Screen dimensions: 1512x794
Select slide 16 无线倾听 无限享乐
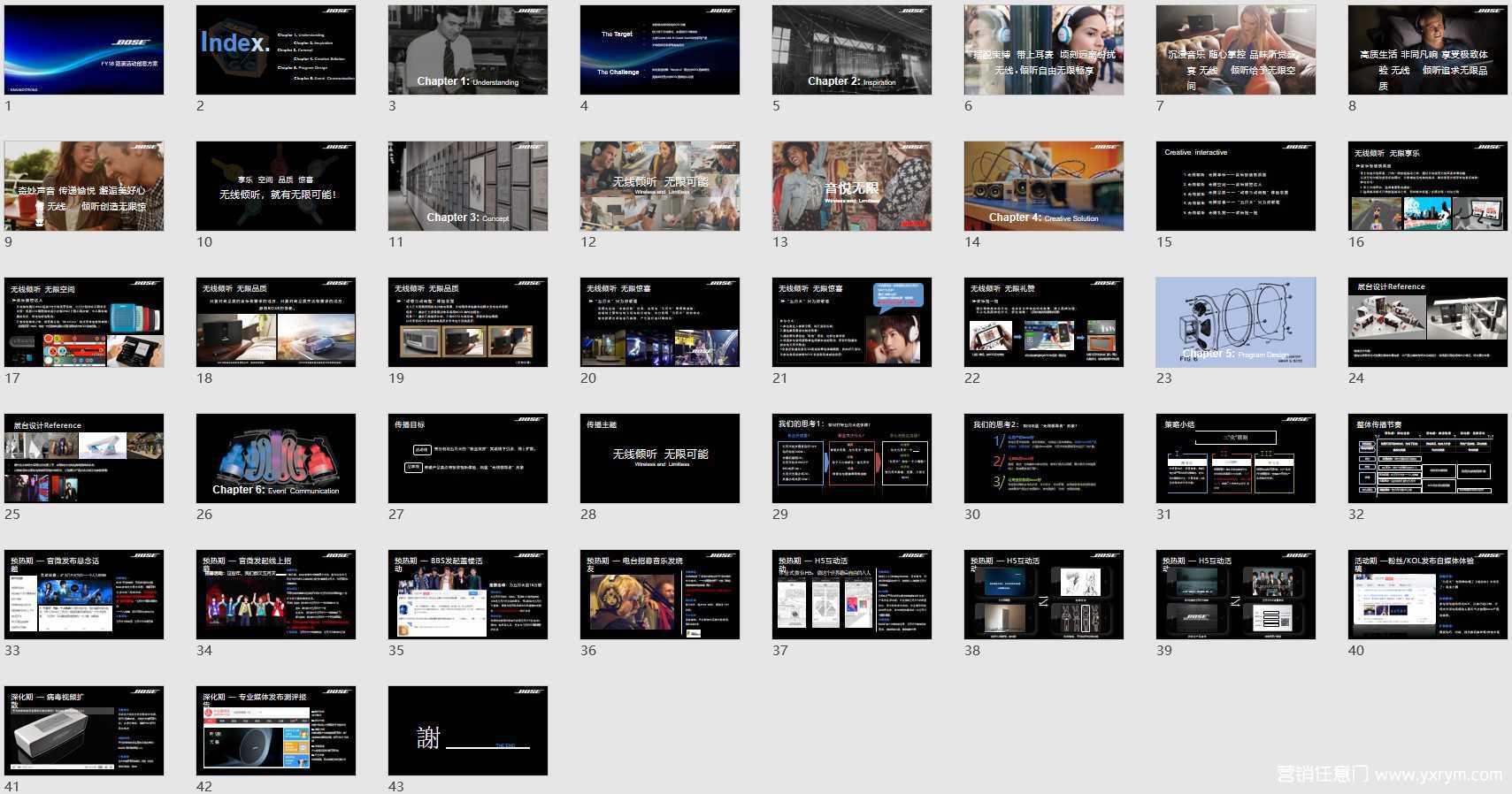[1428, 186]
